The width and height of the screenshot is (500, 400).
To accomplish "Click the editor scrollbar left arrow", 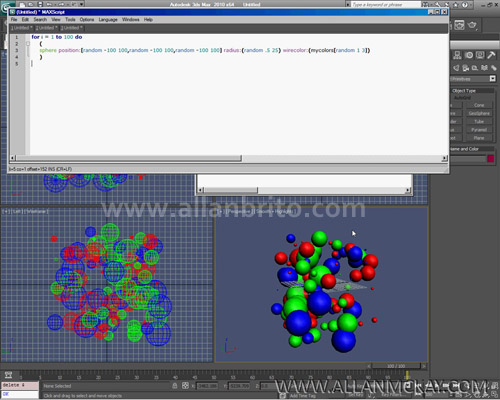I will coord(12,158).
